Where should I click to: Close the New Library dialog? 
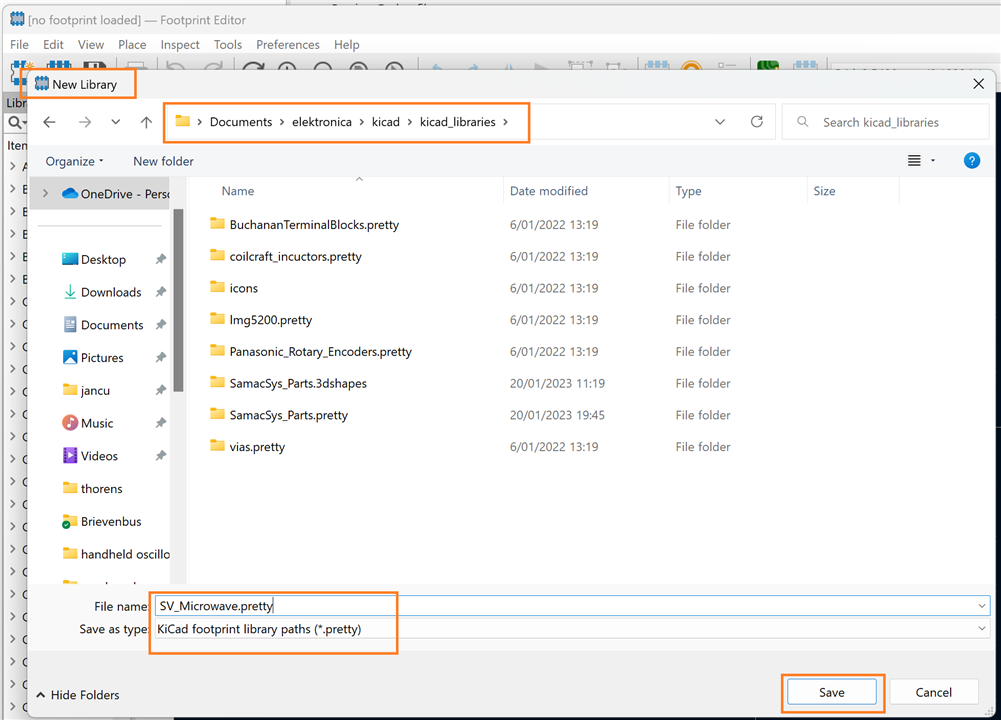click(979, 84)
